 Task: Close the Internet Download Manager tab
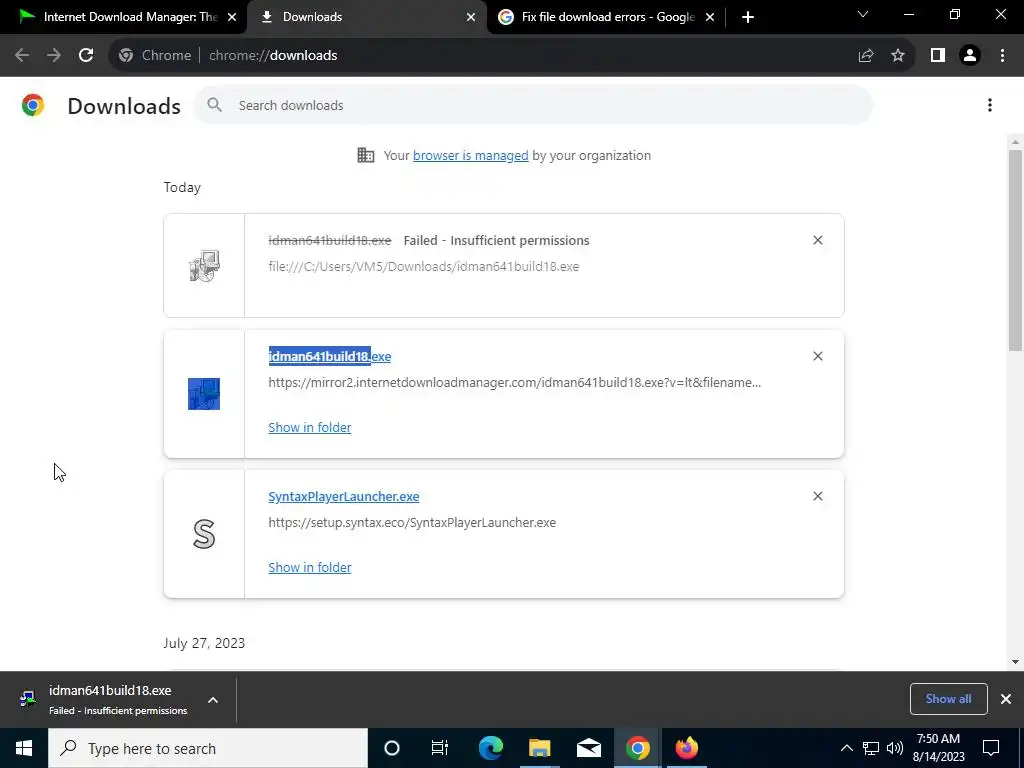tap(232, 17)
